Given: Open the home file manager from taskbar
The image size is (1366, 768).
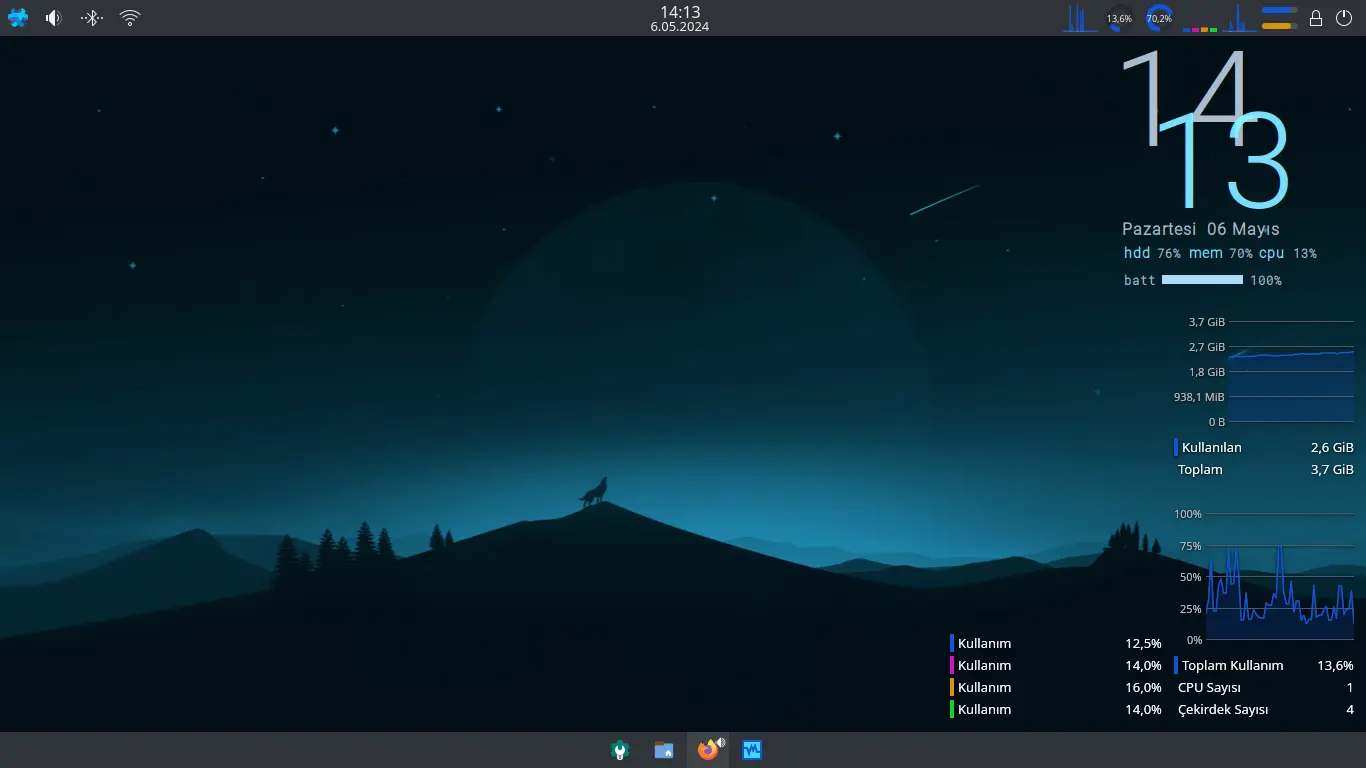Looking at the screenshot, I should (664, 750).
